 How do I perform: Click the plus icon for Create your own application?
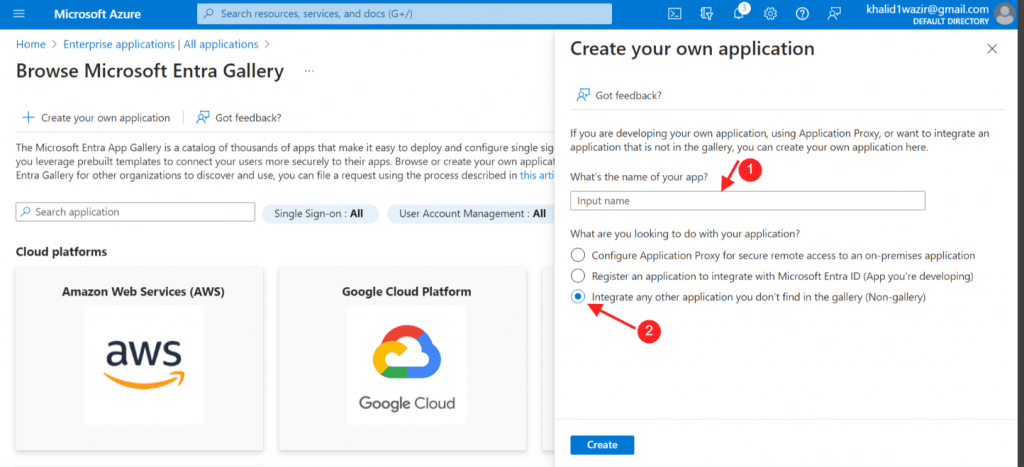[28, 118]
